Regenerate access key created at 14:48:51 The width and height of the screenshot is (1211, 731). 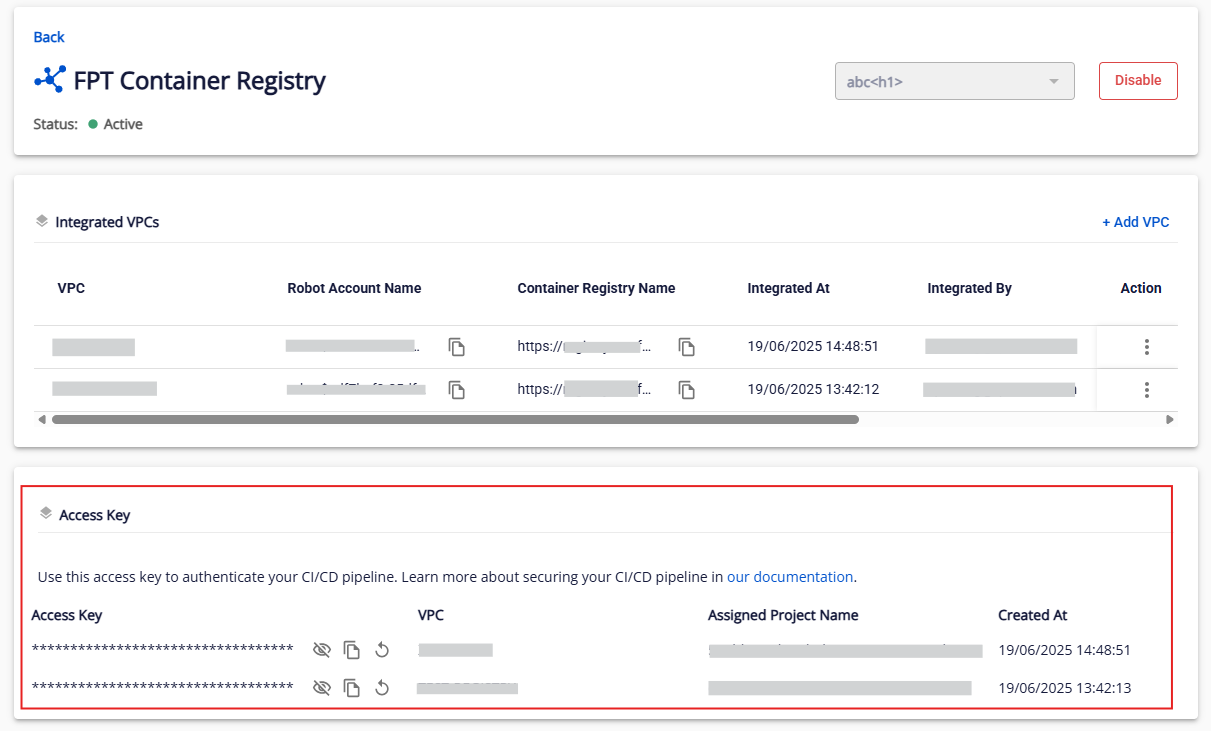[x=382, y=650]
